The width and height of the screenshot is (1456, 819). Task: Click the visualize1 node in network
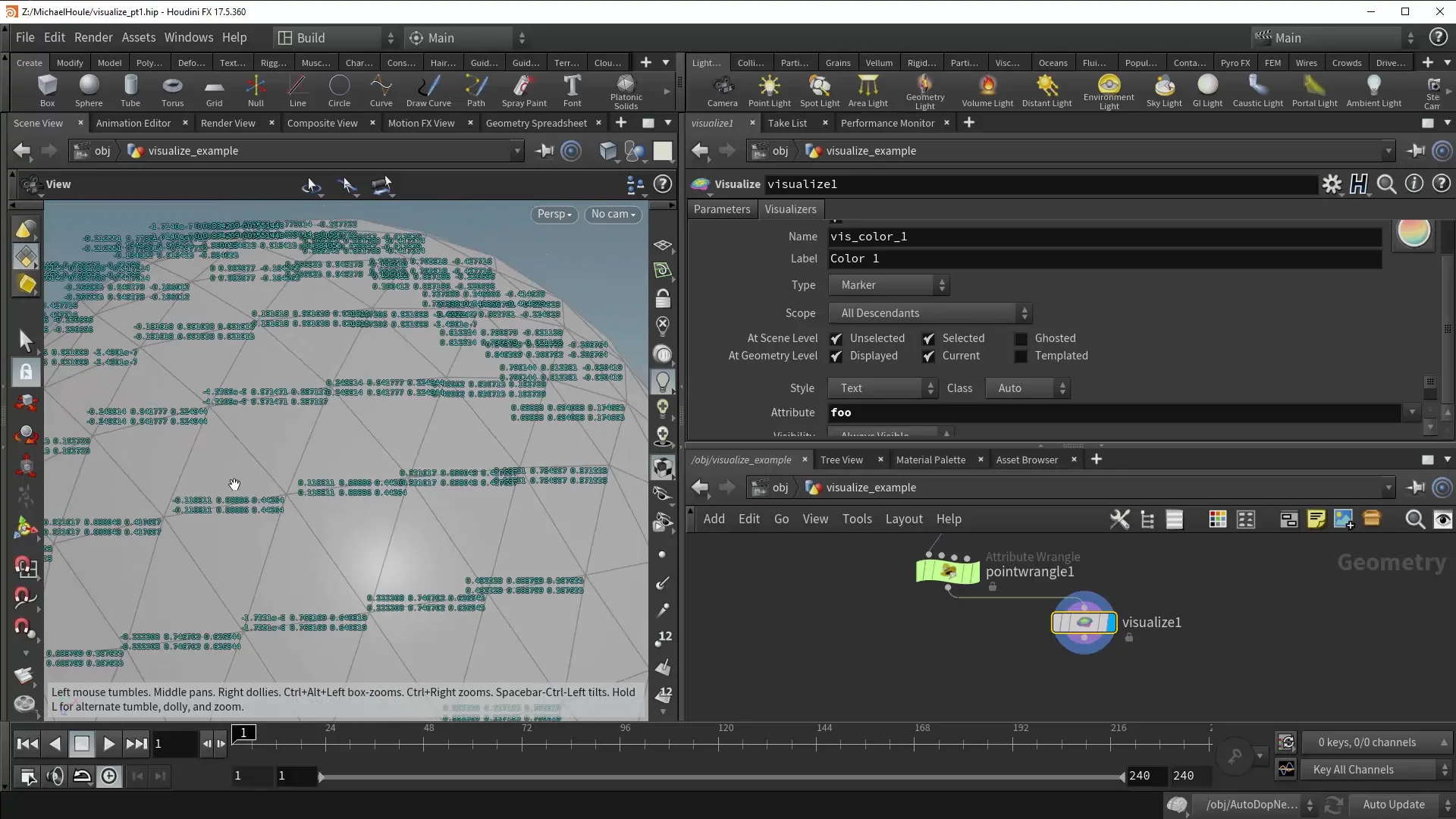[1084, 623]
